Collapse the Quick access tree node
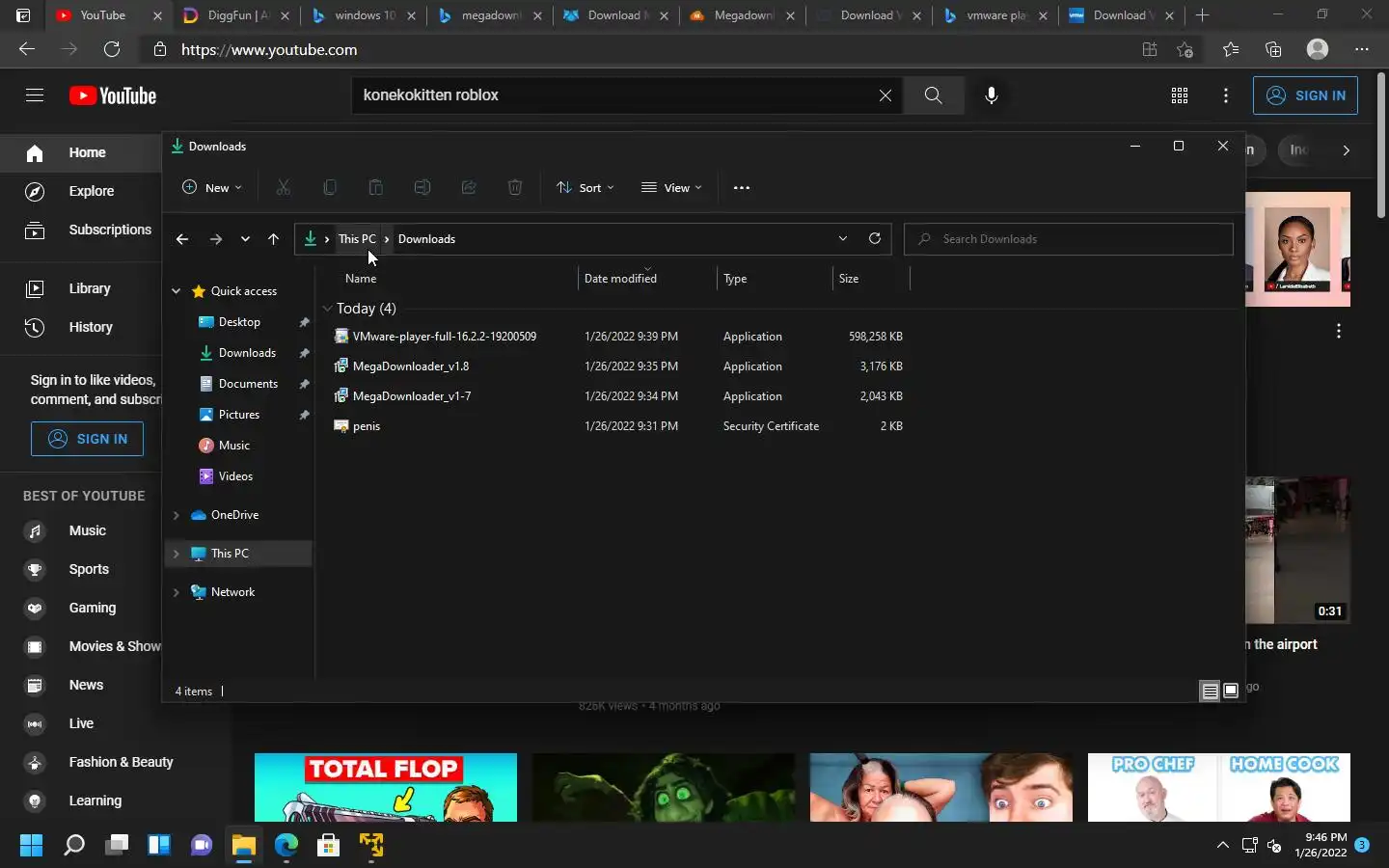The width and height of the screenshot is (1389, 868). tap(177, 291)
